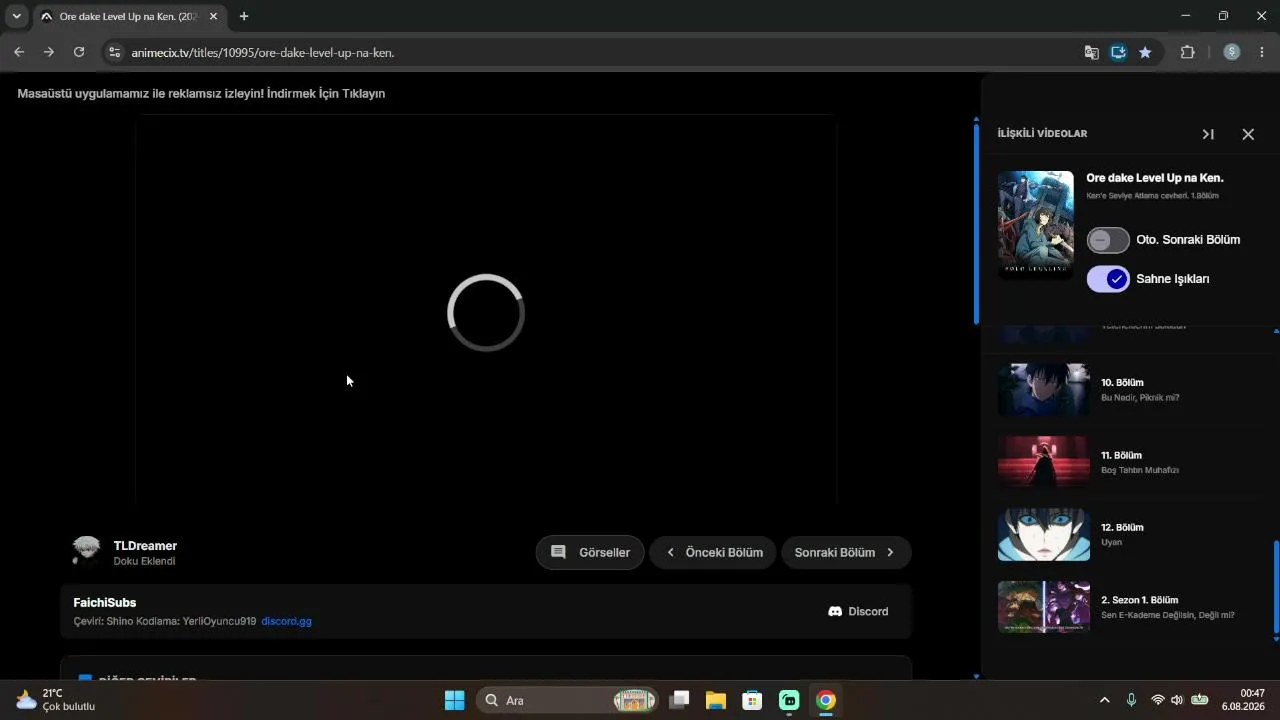The height and width of the screenshot is (720, 1280).
Task: Open the green app icon beside Microsoft Store
Action: tap(789, 700)
